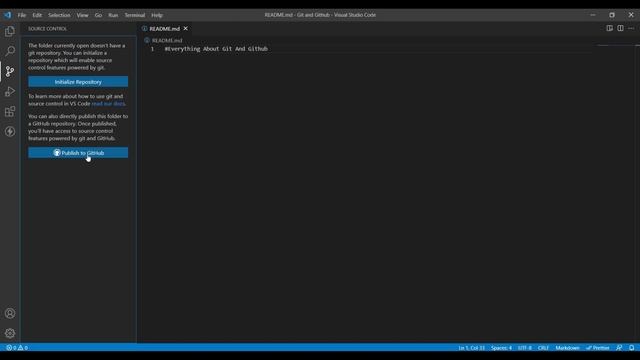Click the README.md breadcrumb
640x360 pixels.
pyautogui.click(x=167, y=40)
